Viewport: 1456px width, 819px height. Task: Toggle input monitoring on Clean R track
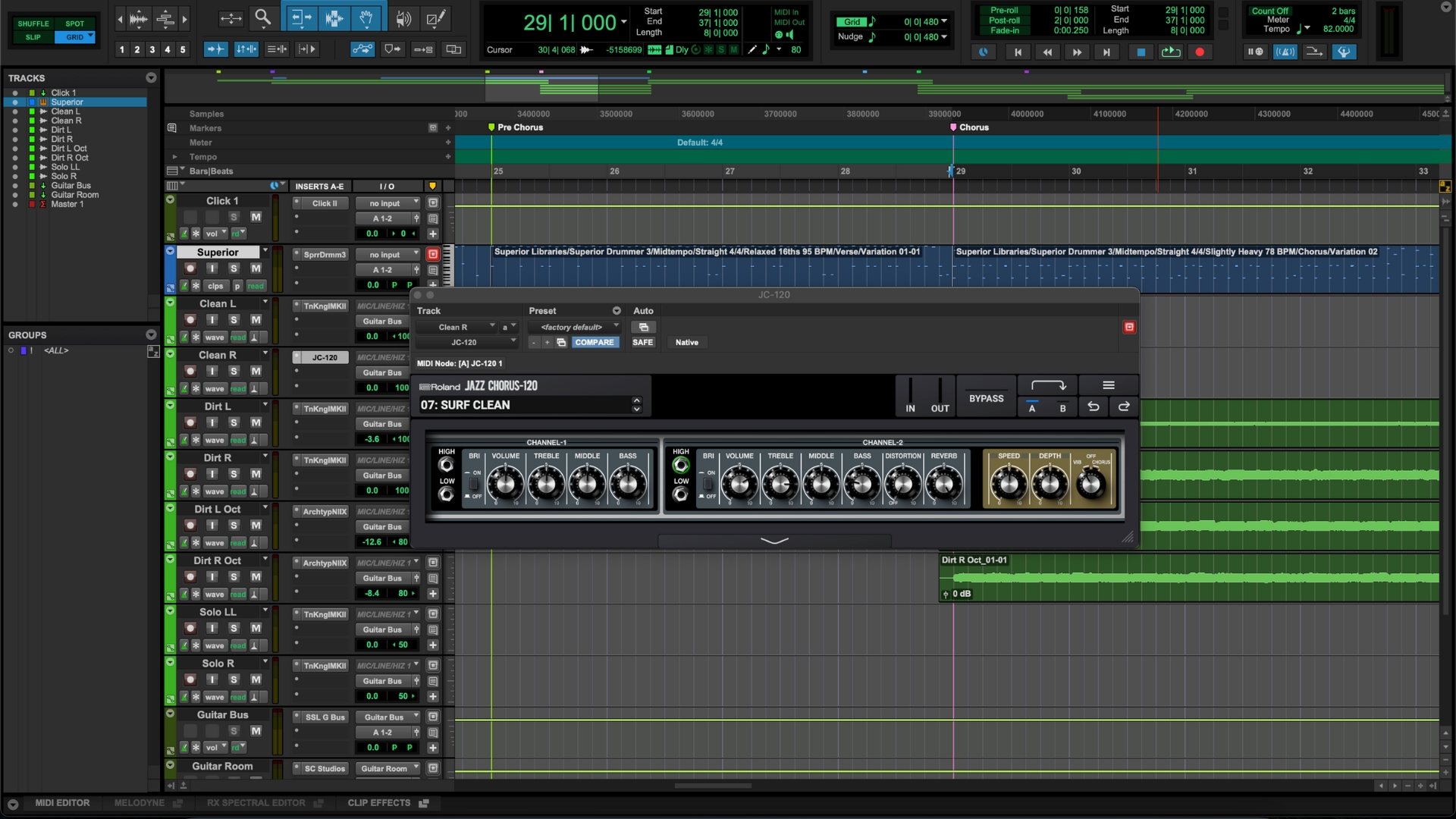(x=212, y=371)
